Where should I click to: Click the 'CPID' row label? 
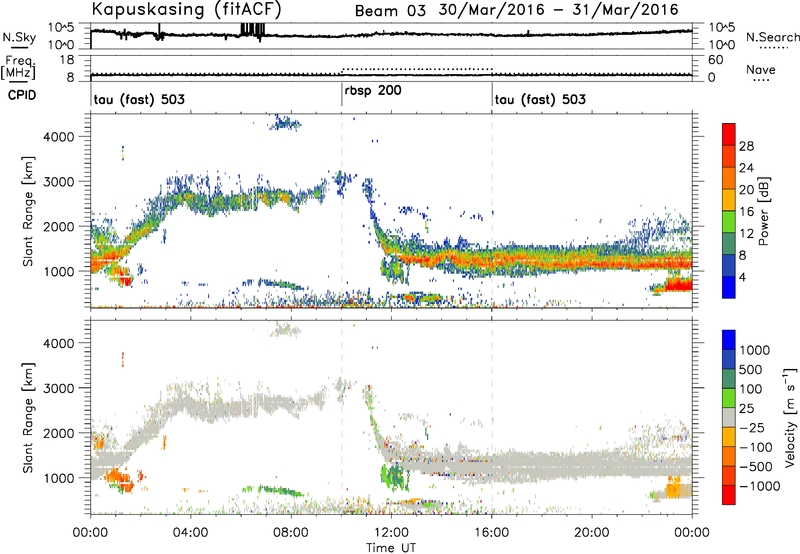(x=22, y=95)
